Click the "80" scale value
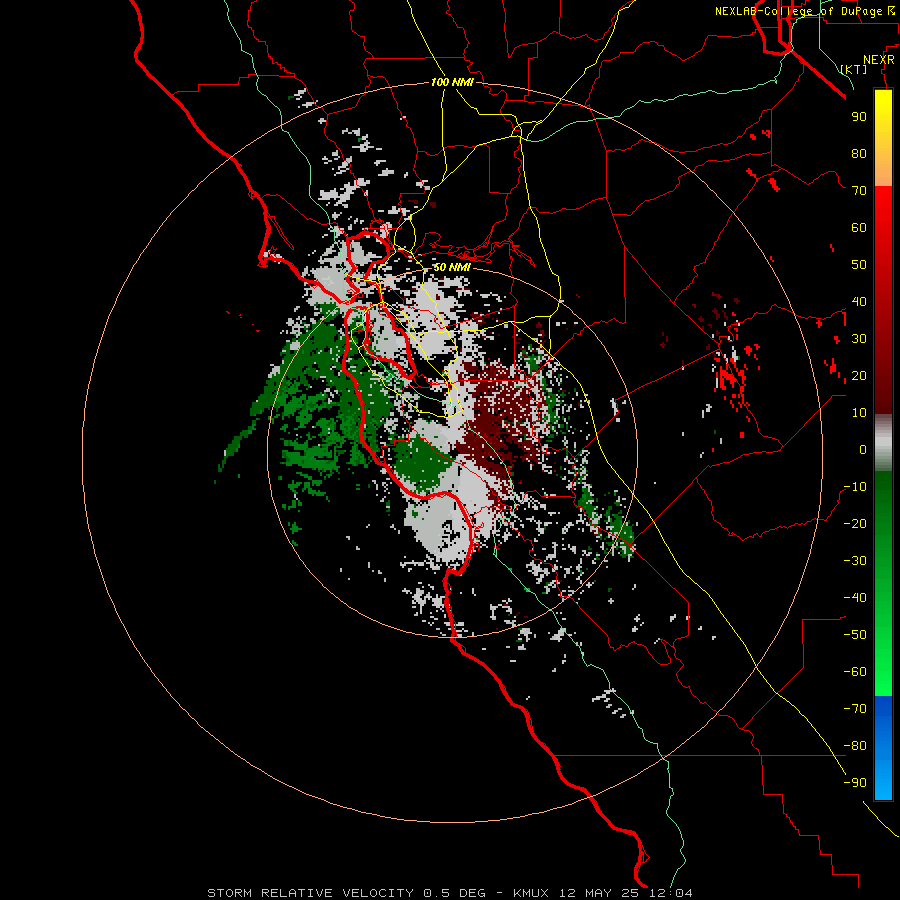Image resolution: width=900 pixels, height=900 pixels. coord(859,153)
